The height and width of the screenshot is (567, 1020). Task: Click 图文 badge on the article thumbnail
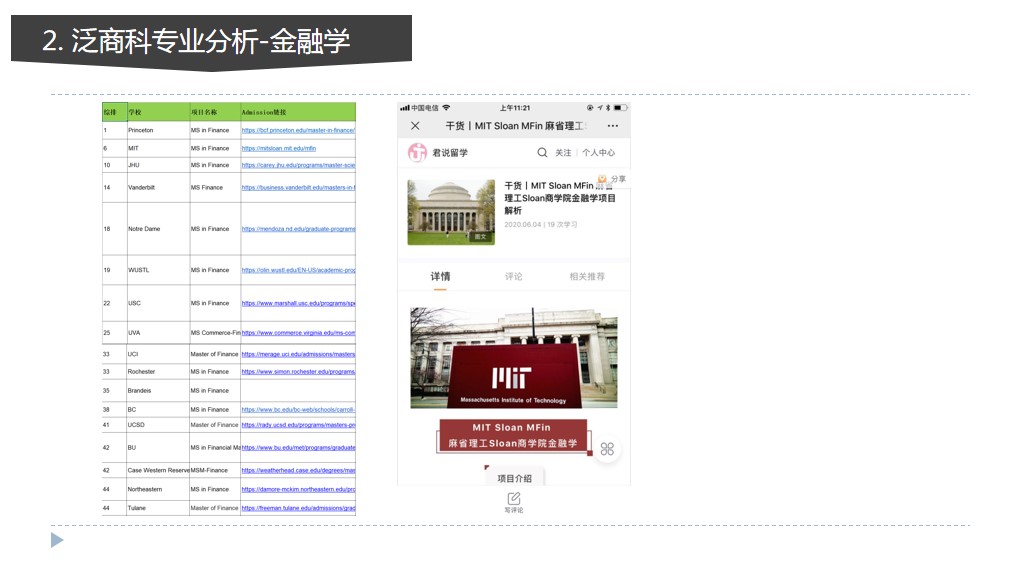480,237
